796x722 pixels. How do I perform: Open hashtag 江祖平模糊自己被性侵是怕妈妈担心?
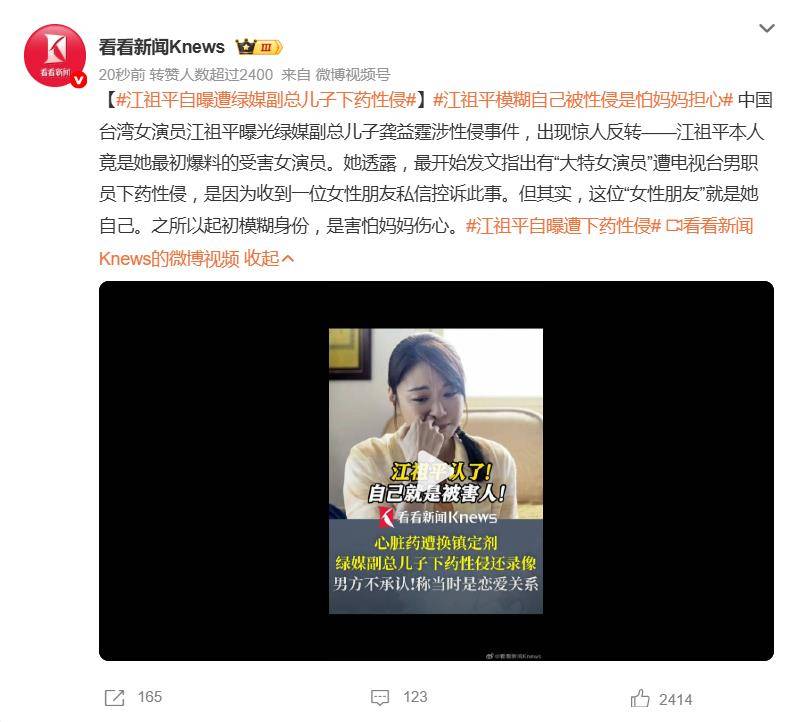coord(583,100)
